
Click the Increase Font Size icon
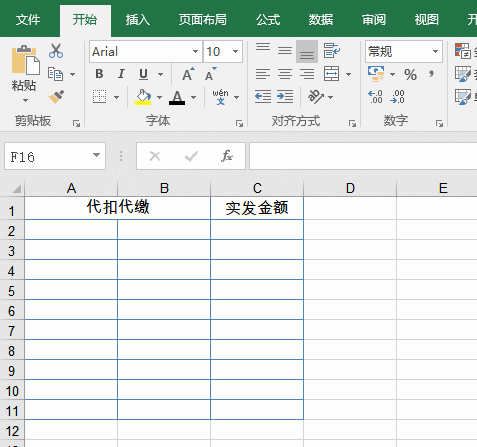coord(188,74)
